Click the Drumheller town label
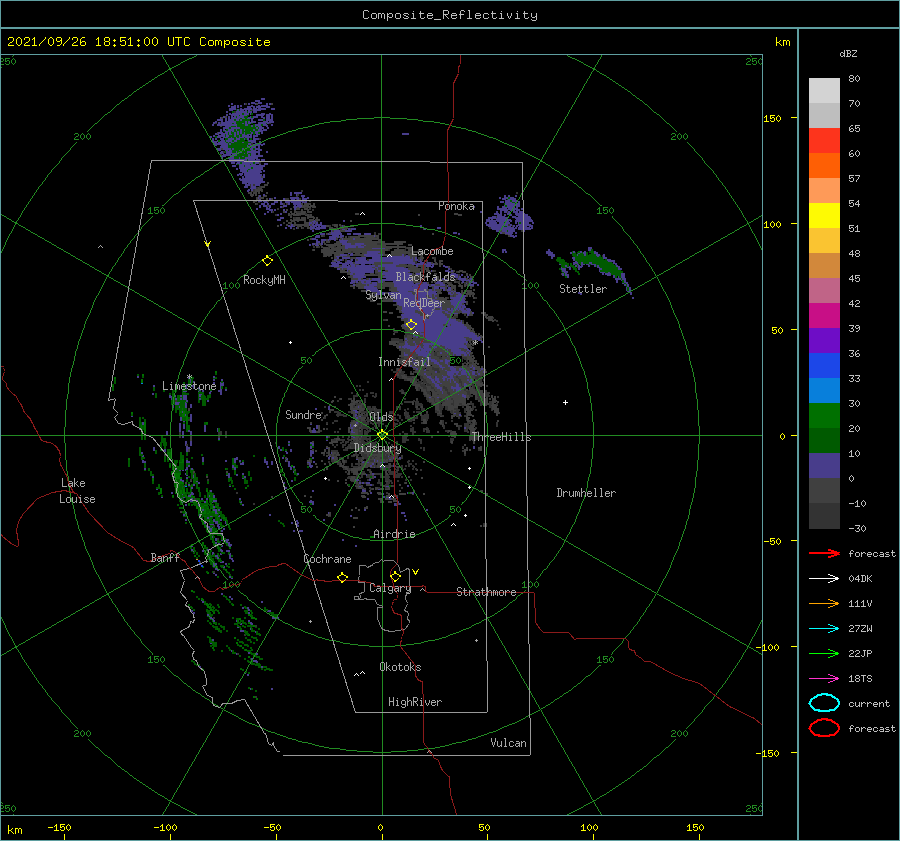This screenshot has width=900, height=841. click(586, 493)
